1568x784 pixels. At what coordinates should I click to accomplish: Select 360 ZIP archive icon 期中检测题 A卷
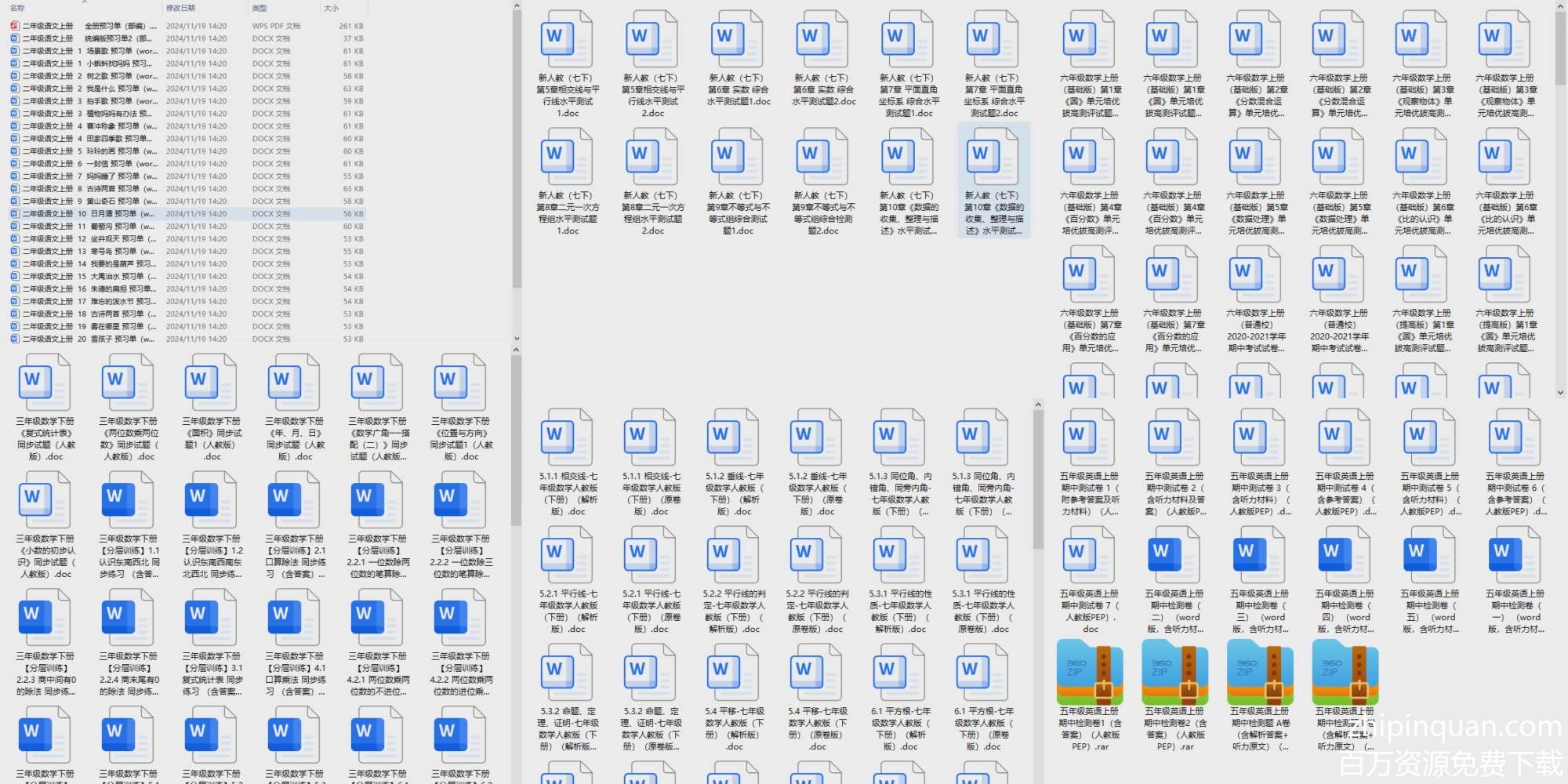pos(1260,672)
